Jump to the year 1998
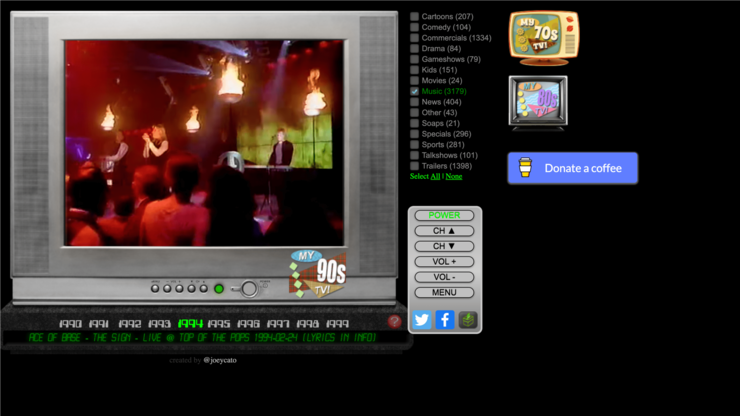Screen dimensions: 740x416 tap(308, 324)
